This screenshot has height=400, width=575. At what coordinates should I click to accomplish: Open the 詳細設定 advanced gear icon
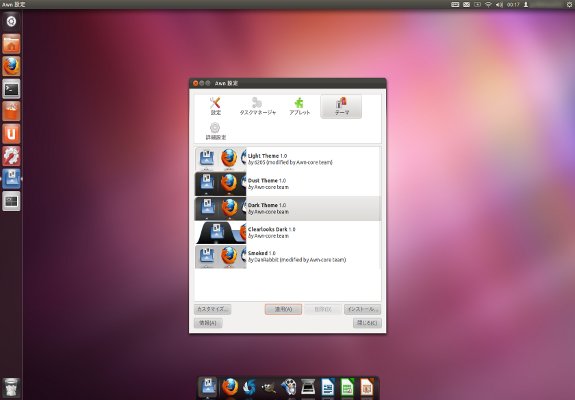215,131
